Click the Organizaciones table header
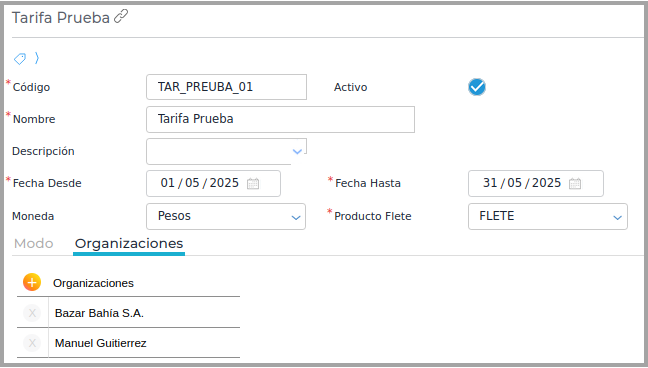Screen dimensions: 648x368 (93, 283)
